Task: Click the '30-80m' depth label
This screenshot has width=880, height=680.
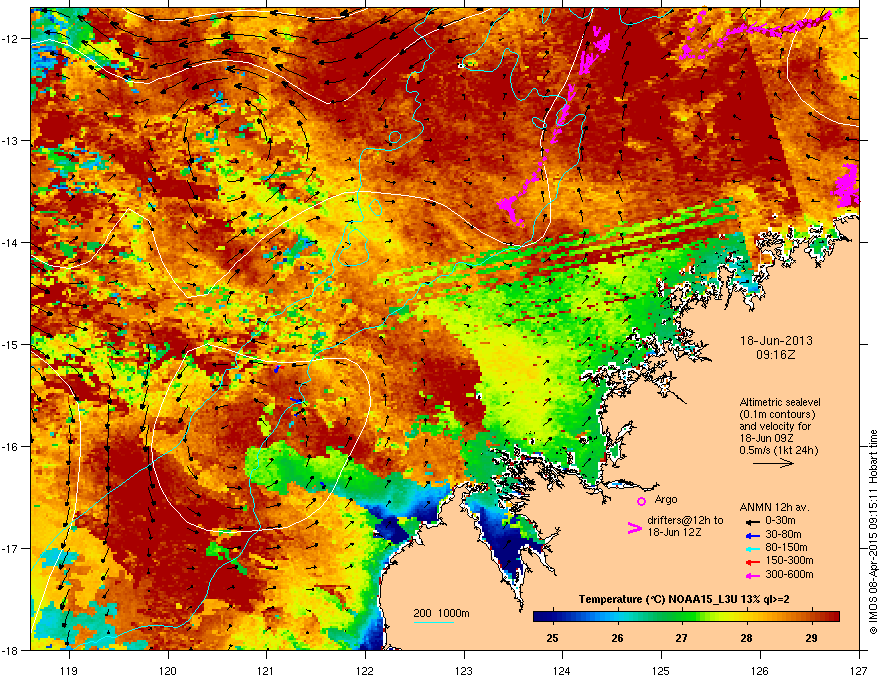Action: click(x=783, y=535)
